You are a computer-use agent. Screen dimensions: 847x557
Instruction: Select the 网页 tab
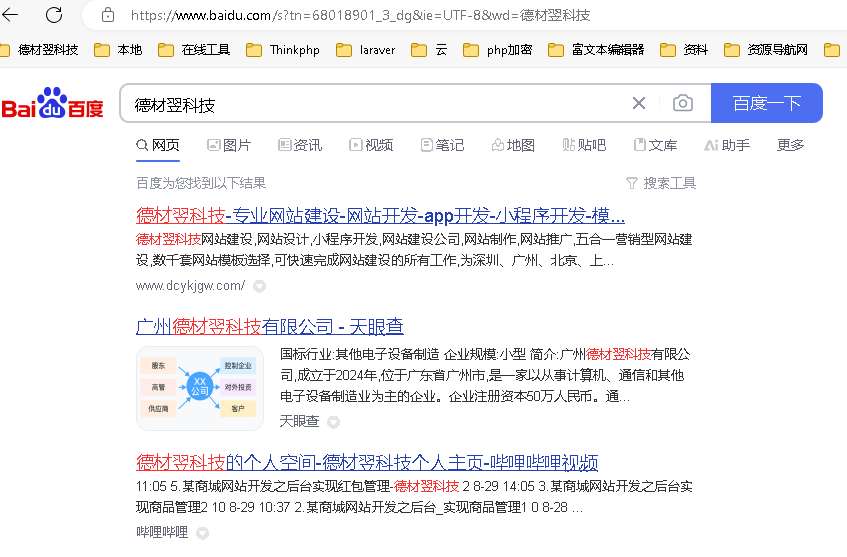pos(158,145)
